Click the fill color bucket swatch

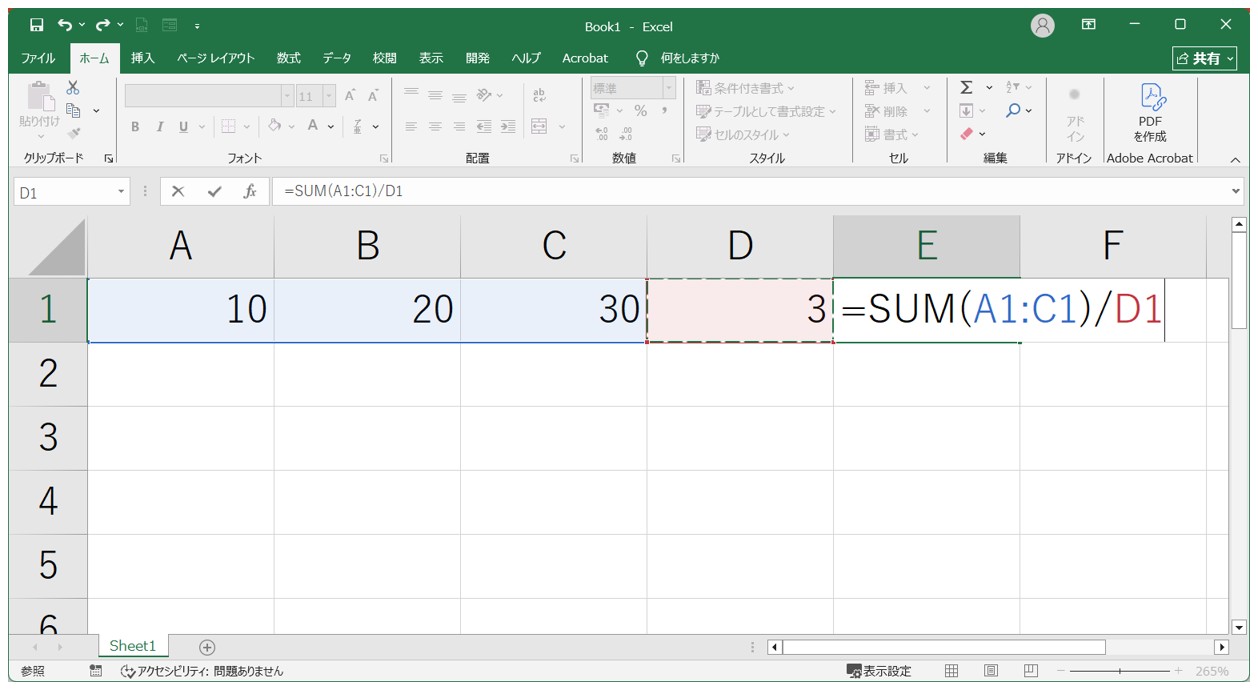(x=276, y=126)
